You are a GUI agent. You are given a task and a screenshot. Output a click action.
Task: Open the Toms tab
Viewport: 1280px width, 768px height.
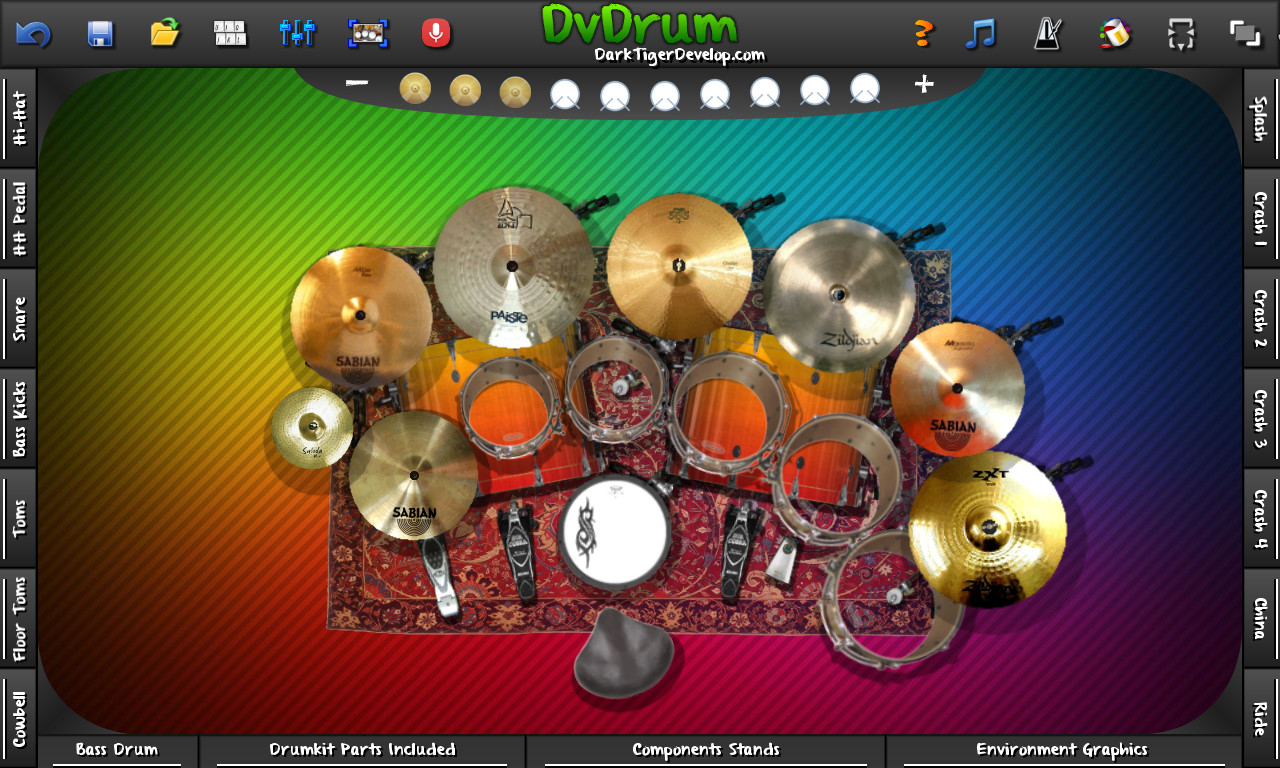(18, 518)
